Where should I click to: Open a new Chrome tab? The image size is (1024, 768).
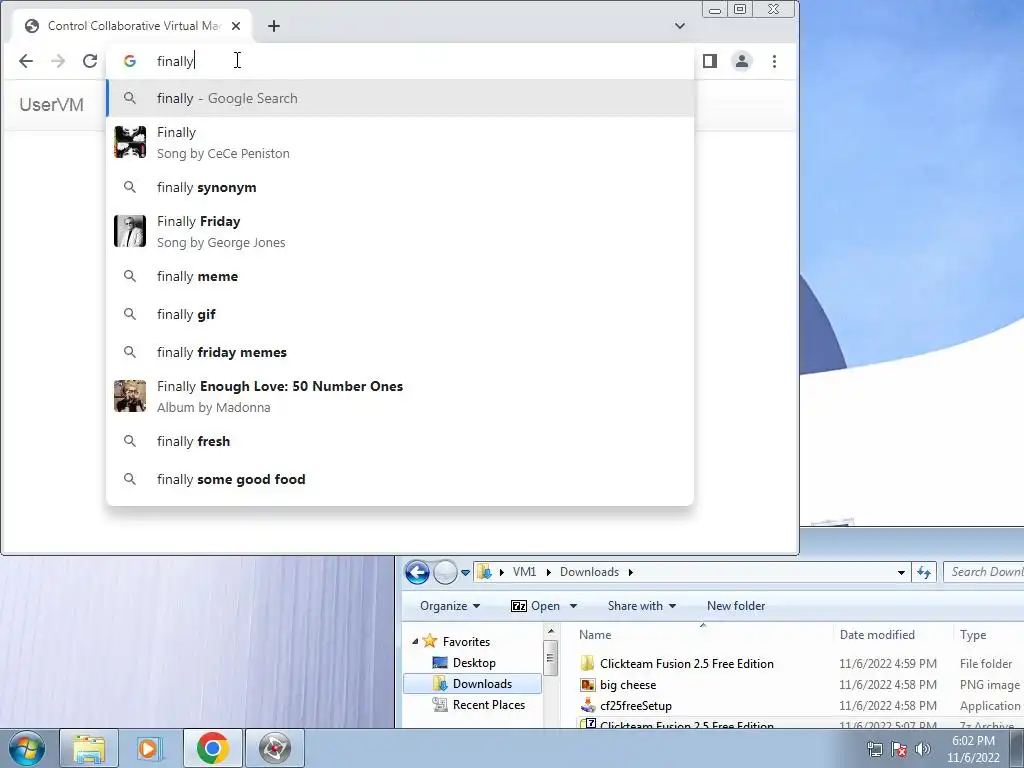tap(274, 26)
